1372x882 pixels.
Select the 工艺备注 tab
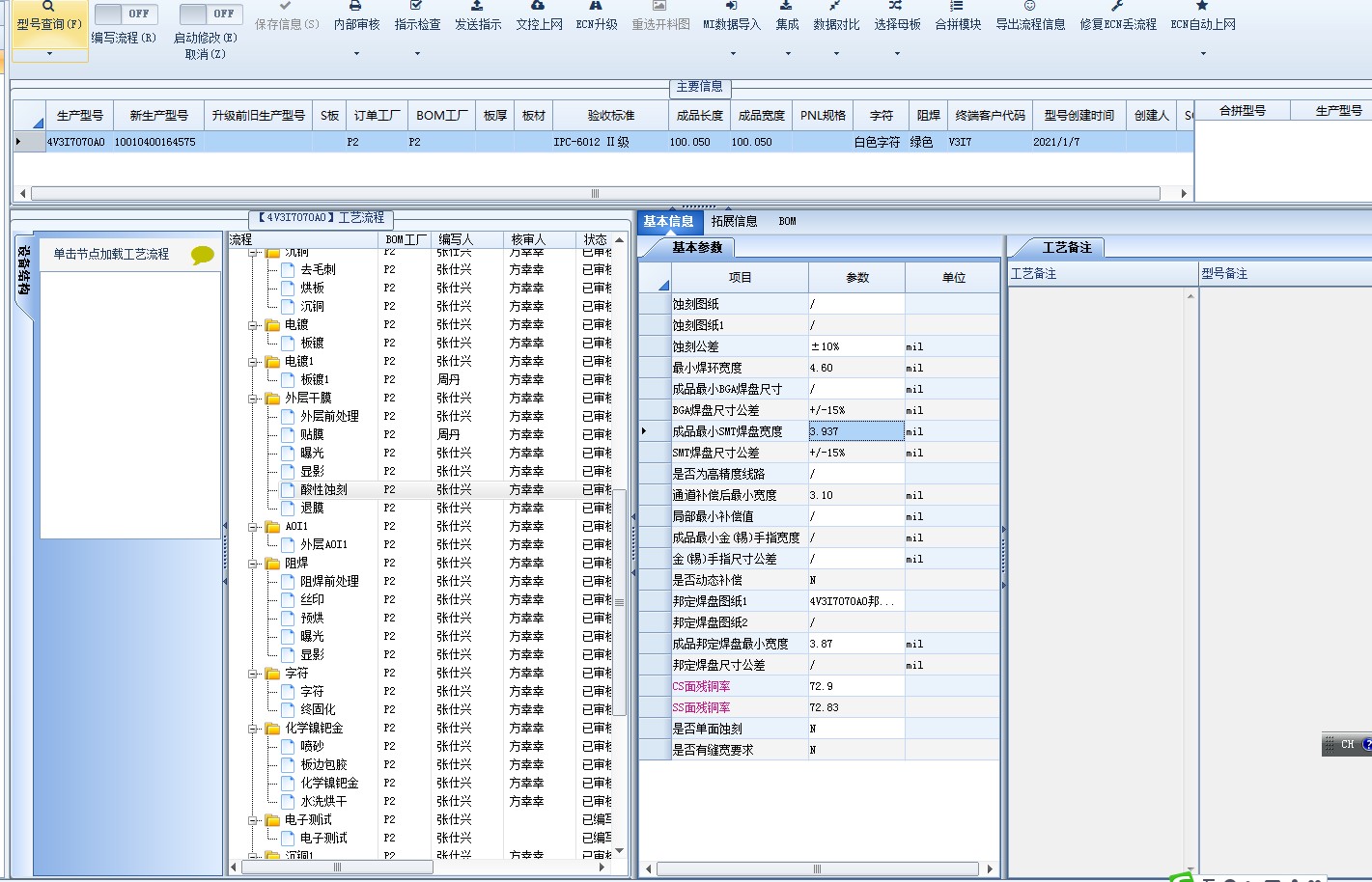[1067, 248]
